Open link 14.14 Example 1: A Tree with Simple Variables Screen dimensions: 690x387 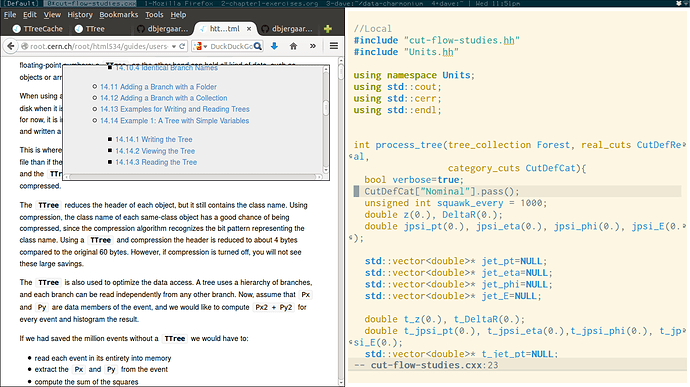tap(174, 121)
